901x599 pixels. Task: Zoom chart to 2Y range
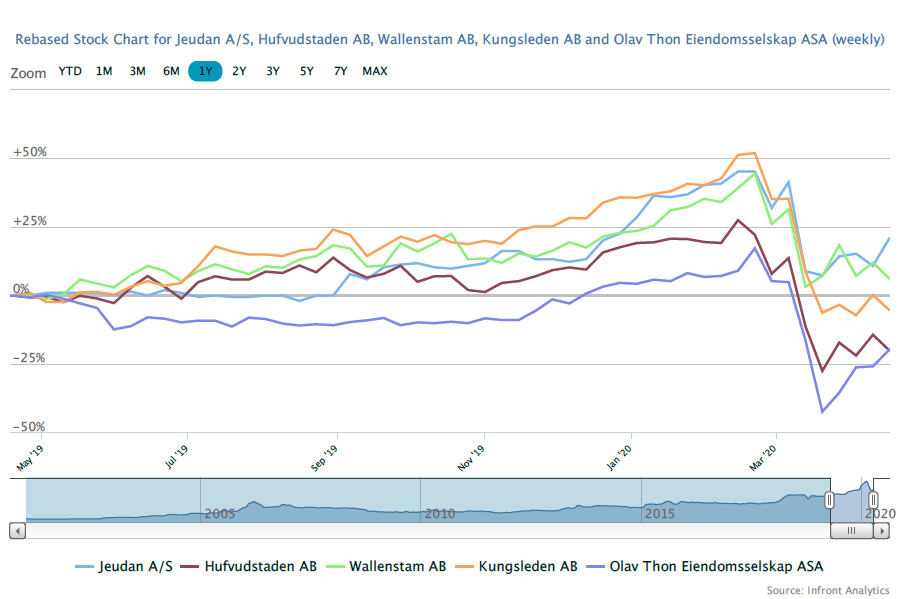click(239, 71)
